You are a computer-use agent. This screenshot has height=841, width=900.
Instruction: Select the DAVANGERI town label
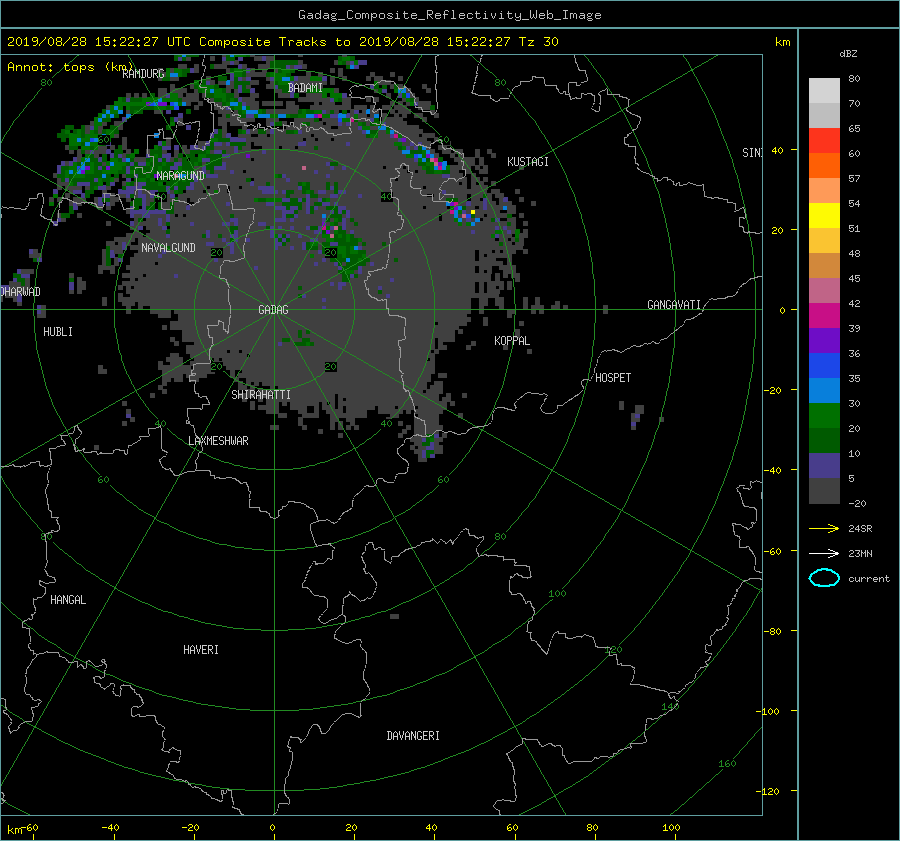click(413, 736)
